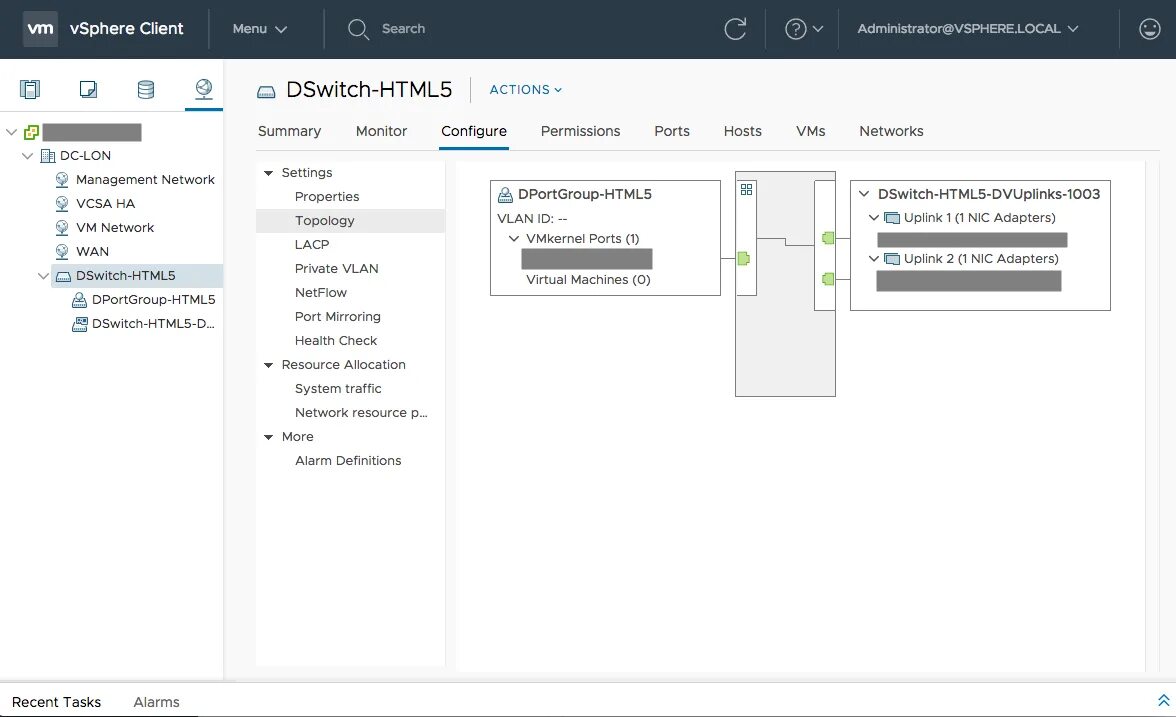This screenshot has height=717, width=1176.
Task: Collapse the VMkernel Ports (1) list
Action: (514, 238)
